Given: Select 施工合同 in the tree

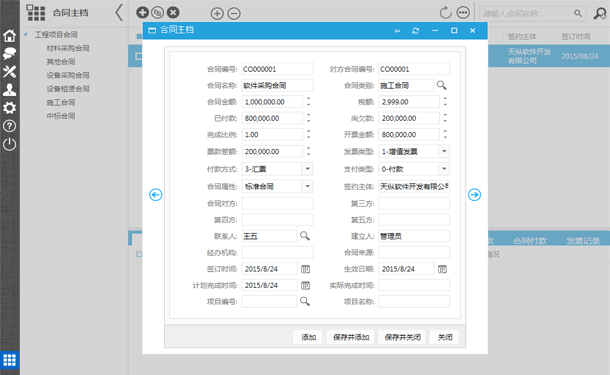Looking at the screenshot, I should pyautogui.click(x=61, y=102).
